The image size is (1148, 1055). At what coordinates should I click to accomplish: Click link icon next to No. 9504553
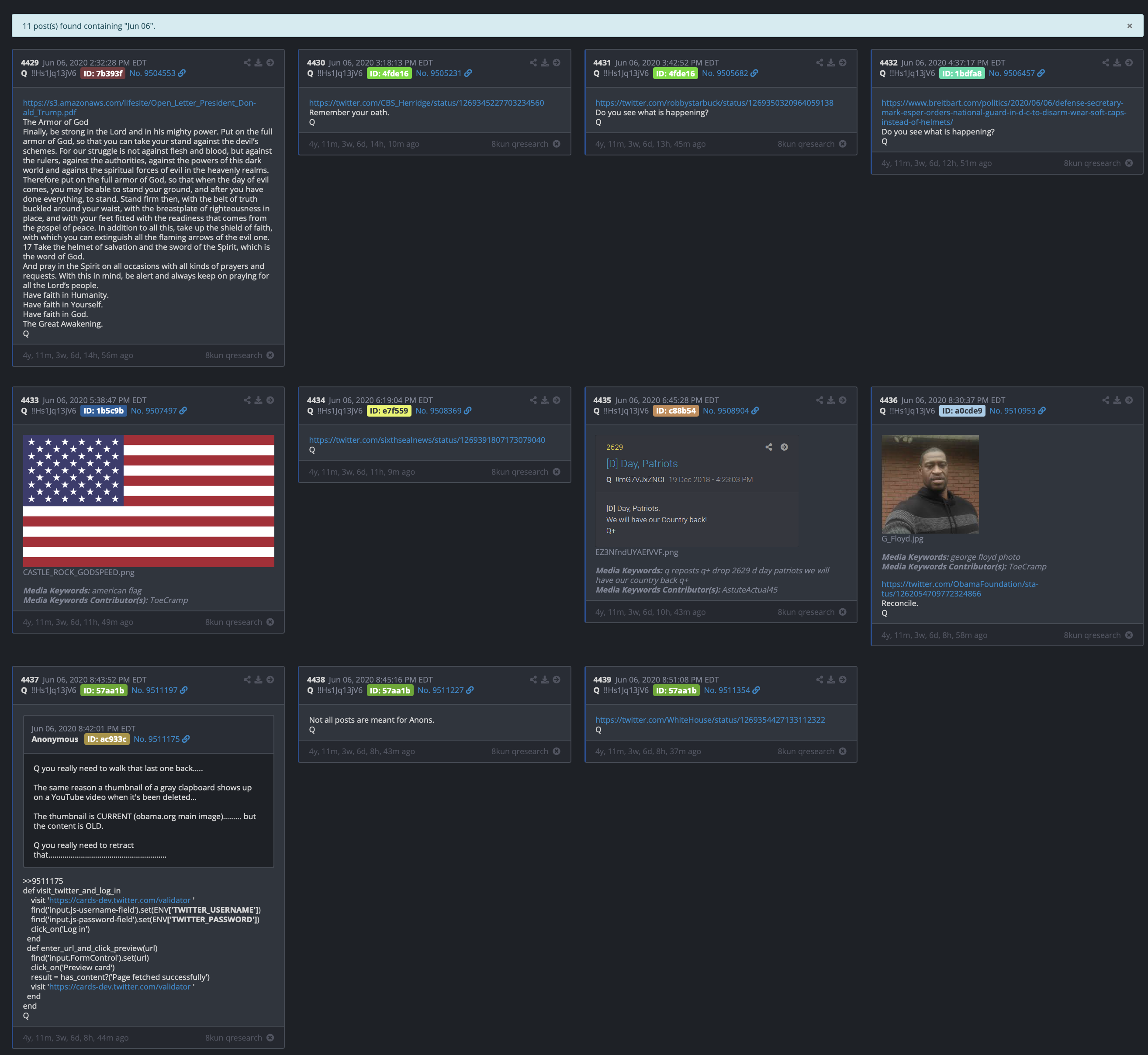tap(182, 73)
